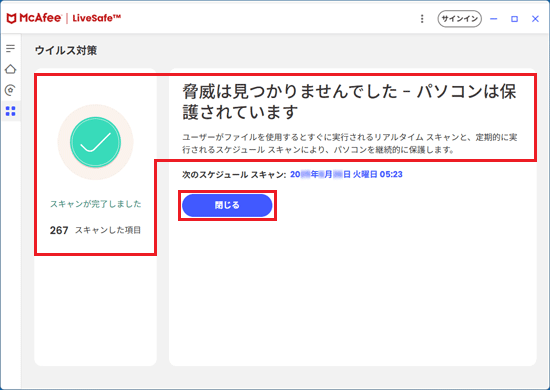Screen dimensions: 550x390
Task: Minimize the McAfee window
Action: pos(494,19)
